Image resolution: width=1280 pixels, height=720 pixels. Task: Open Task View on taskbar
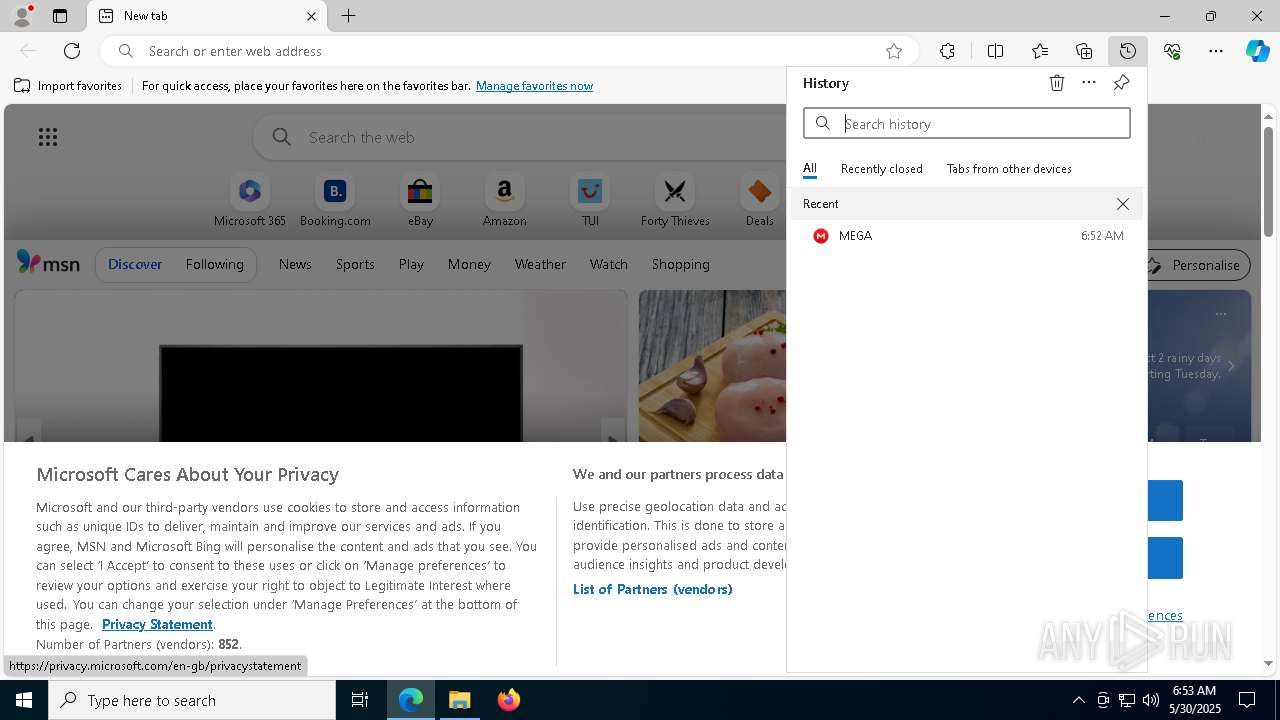click(x=360, y=700)
